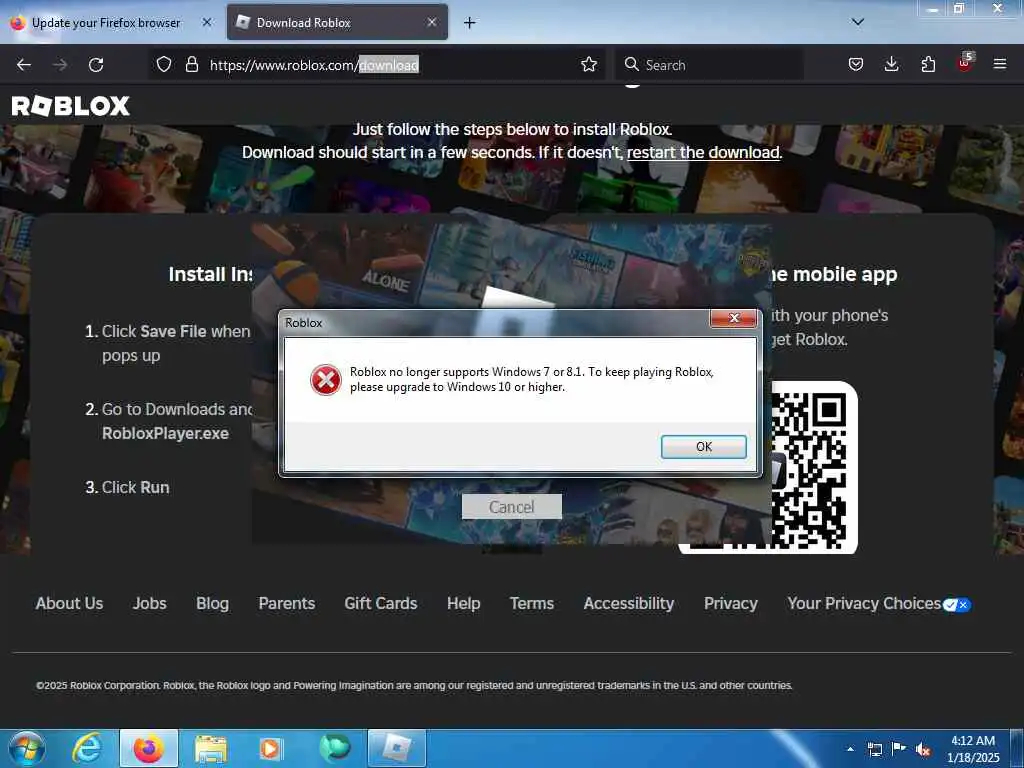Open the Gift Cards footer link

[x=381, y=603]
